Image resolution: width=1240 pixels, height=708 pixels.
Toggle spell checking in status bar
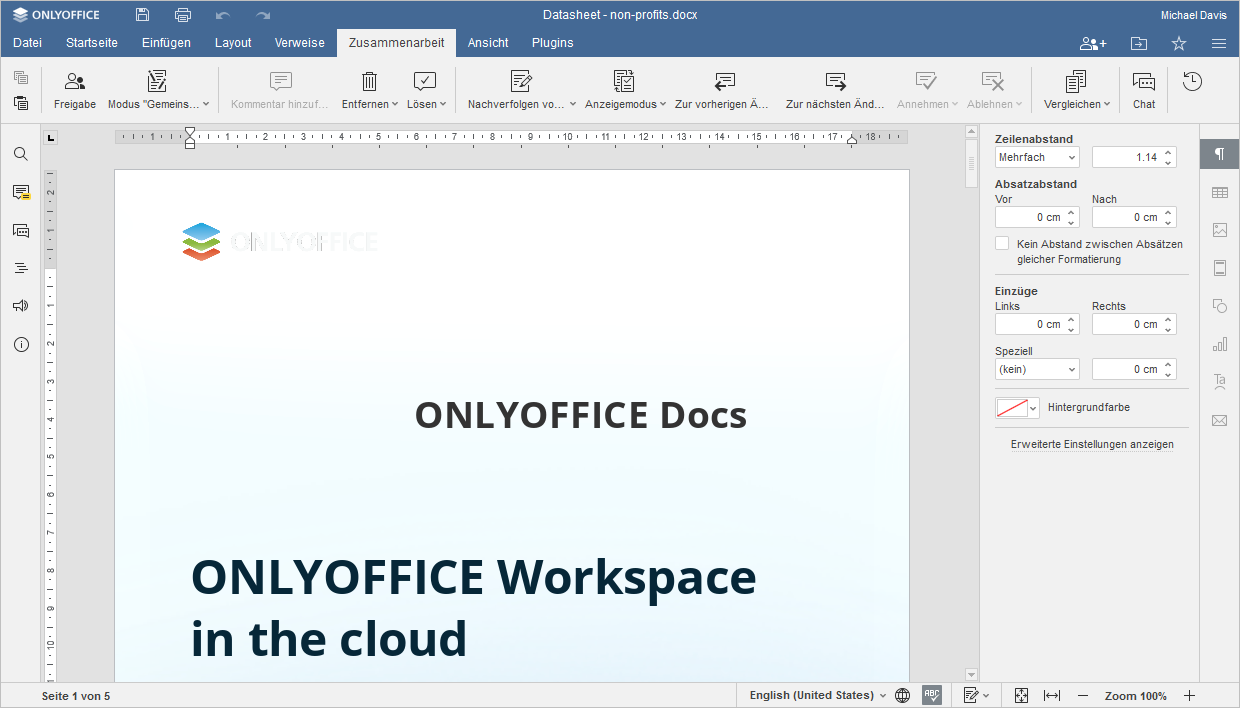click(932, 695)
